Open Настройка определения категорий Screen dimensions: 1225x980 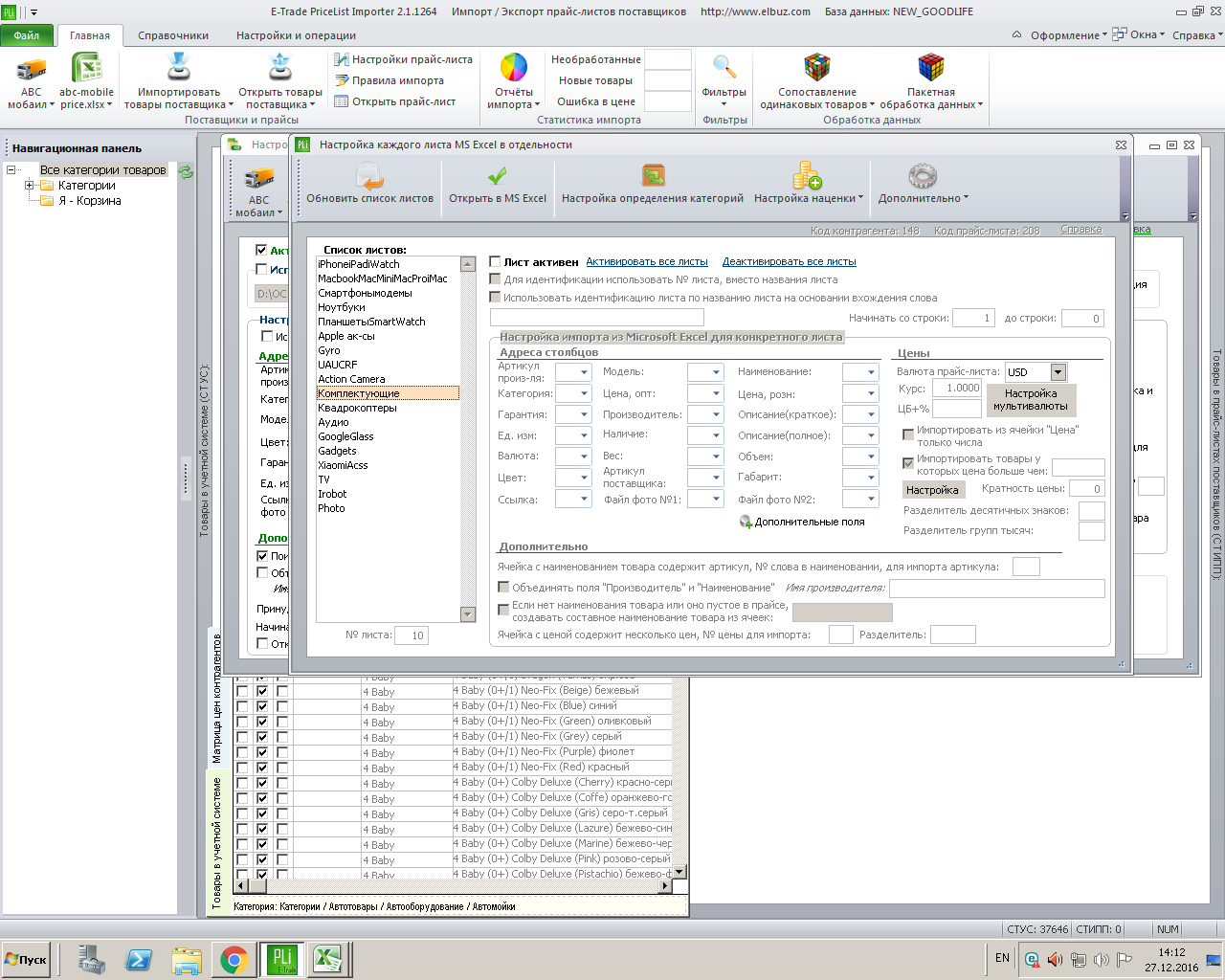coord(653,184)
